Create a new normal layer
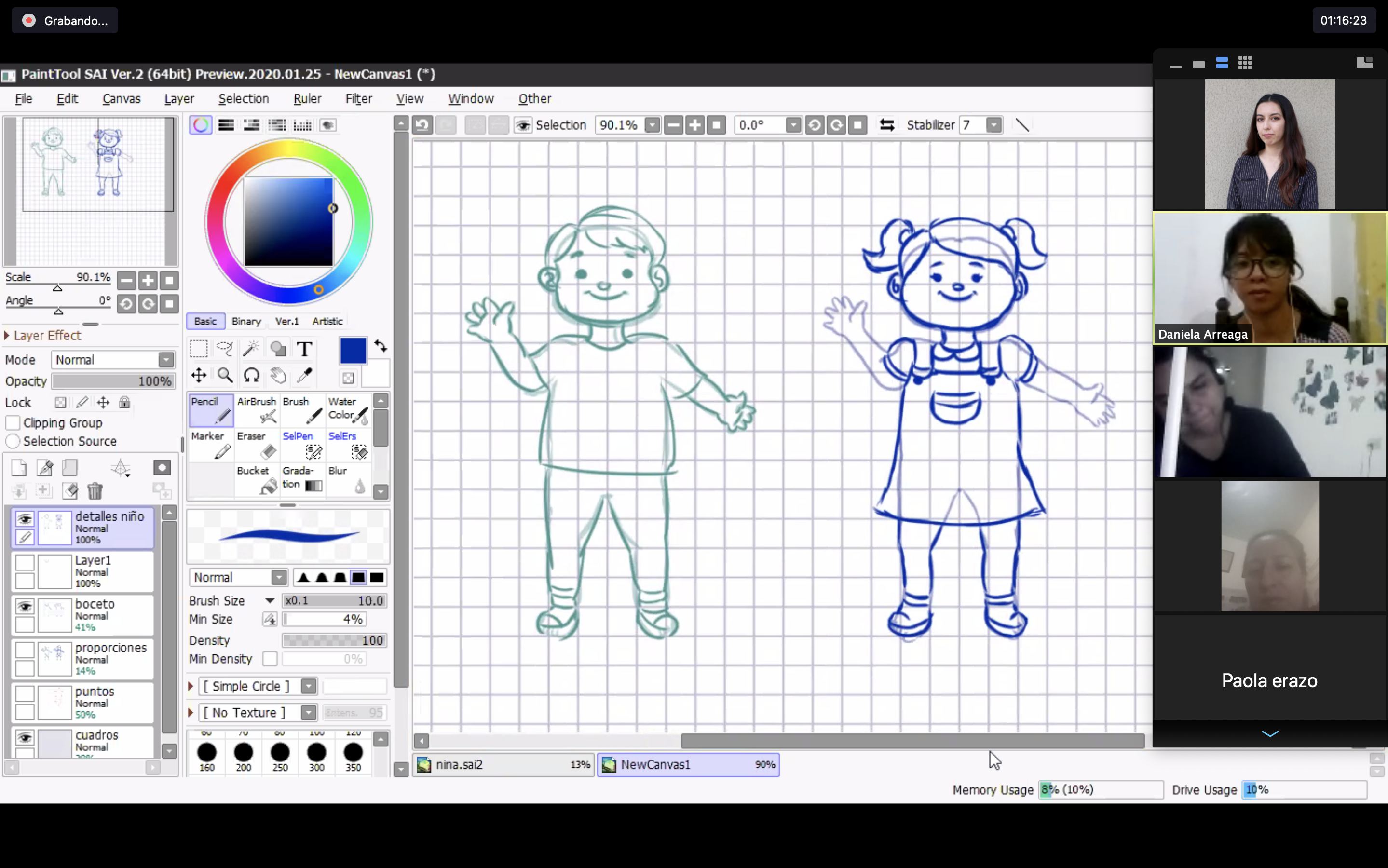The image size is (1388, 868). [x=19, y=468]
